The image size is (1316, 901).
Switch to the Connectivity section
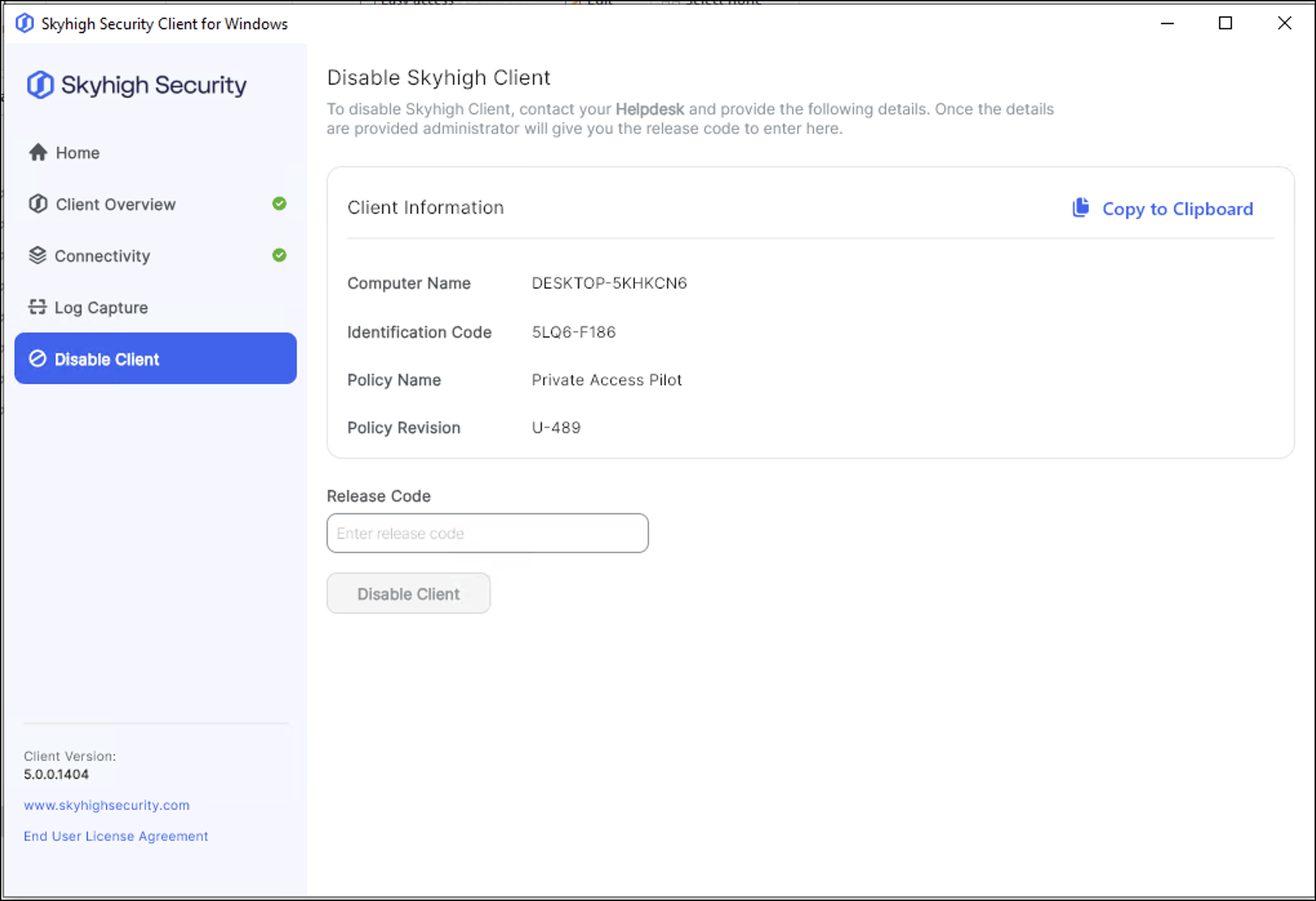click(102, 256)
